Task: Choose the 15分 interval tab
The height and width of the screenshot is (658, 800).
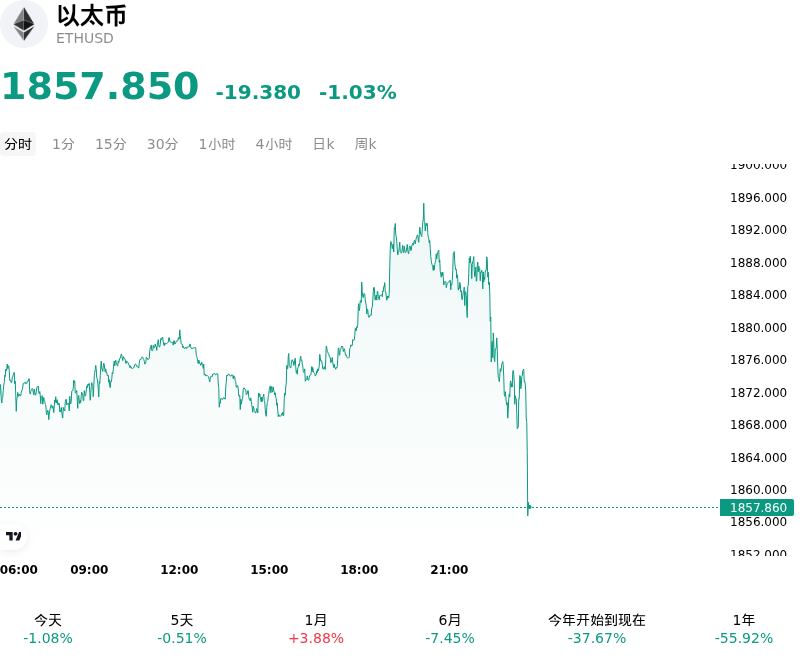Action: tap(111, 144)
